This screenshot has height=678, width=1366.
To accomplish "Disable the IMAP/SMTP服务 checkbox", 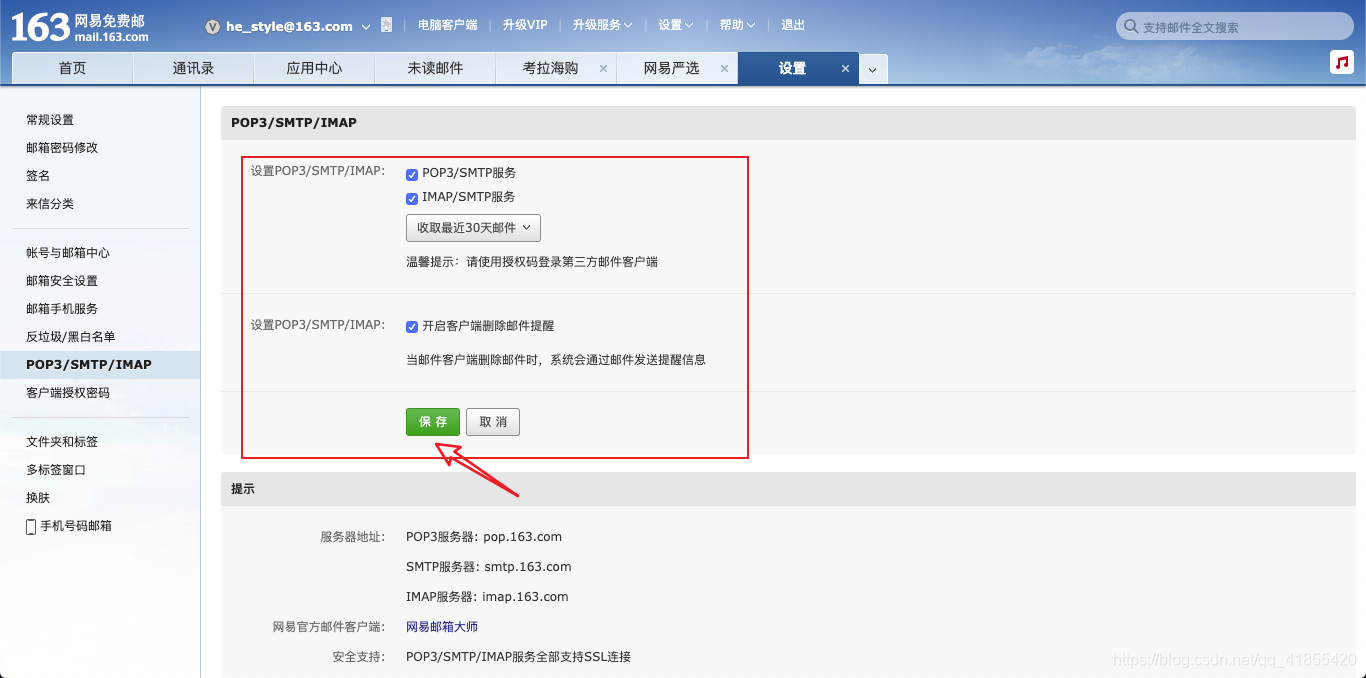I will click(x=412, y=198).
